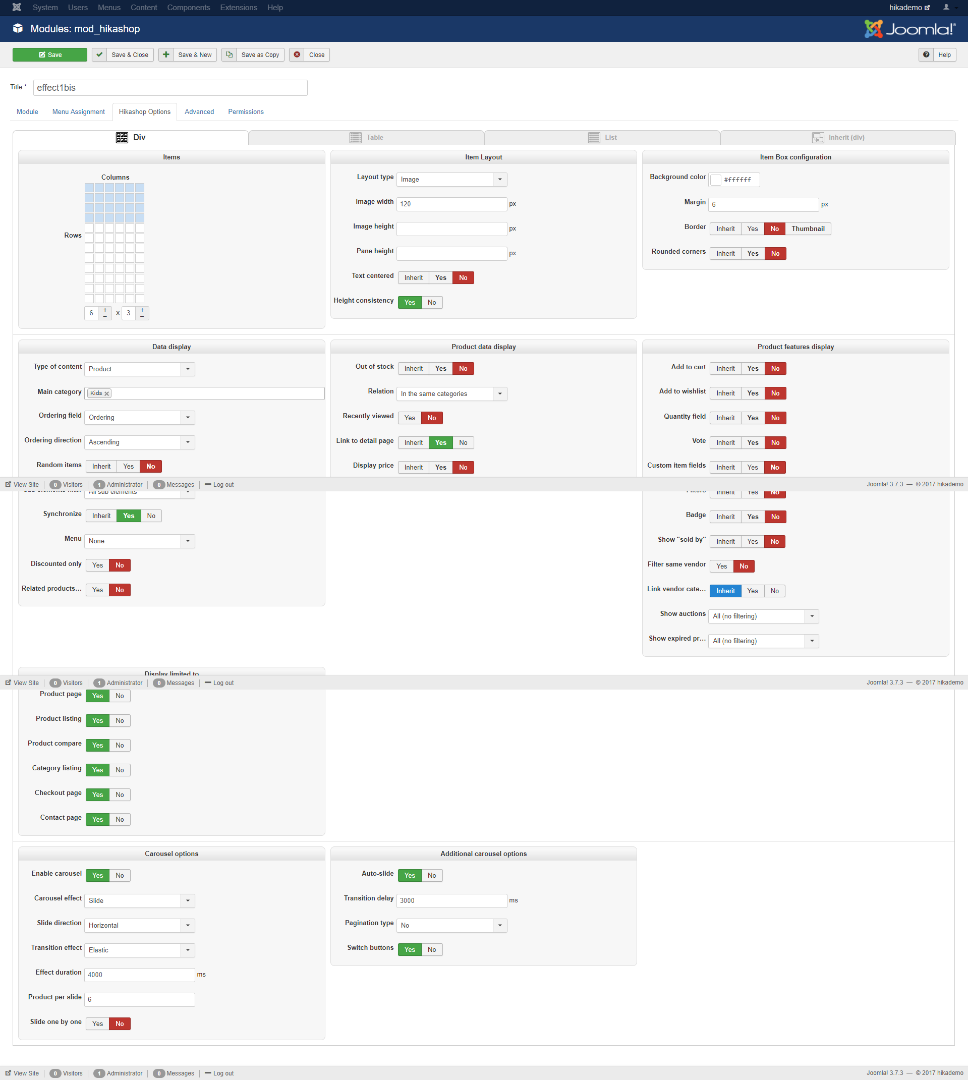Image resolution: width=968 pixels, height=1080 pixels.
Task: Open Menus menu
Action: click(x=109, y=8)
